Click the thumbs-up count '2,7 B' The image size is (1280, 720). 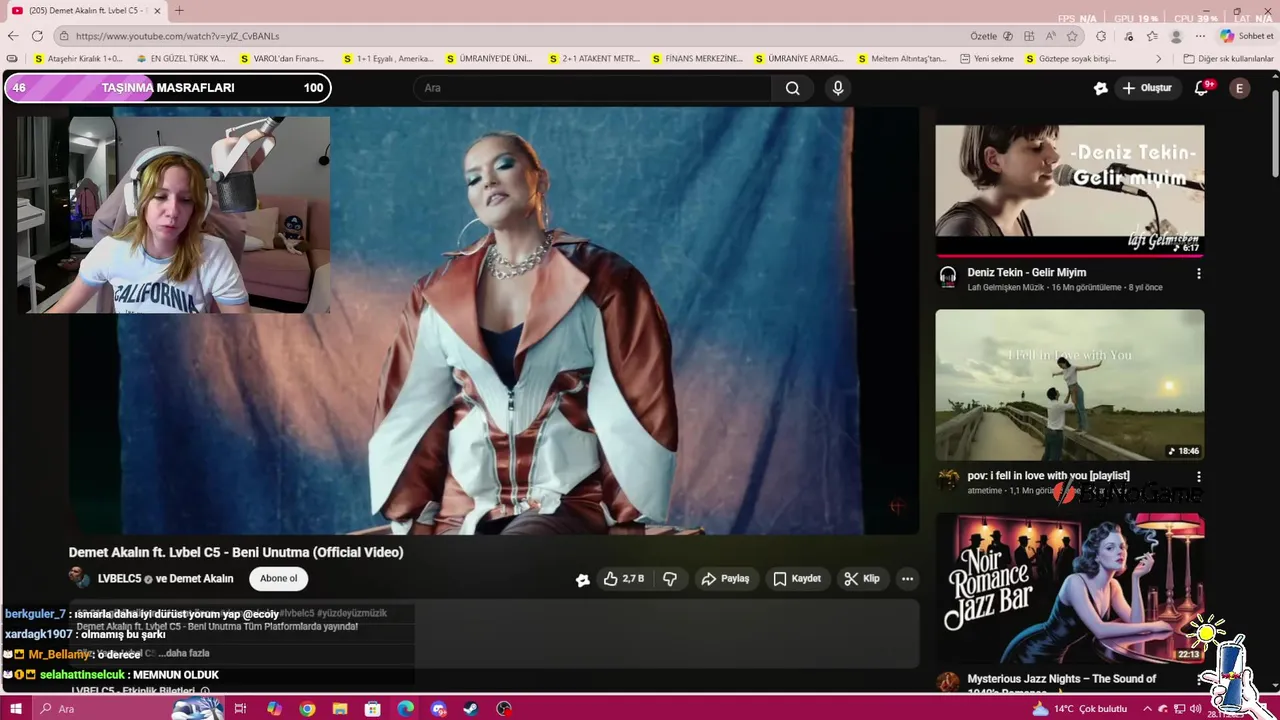pos(634,578)
